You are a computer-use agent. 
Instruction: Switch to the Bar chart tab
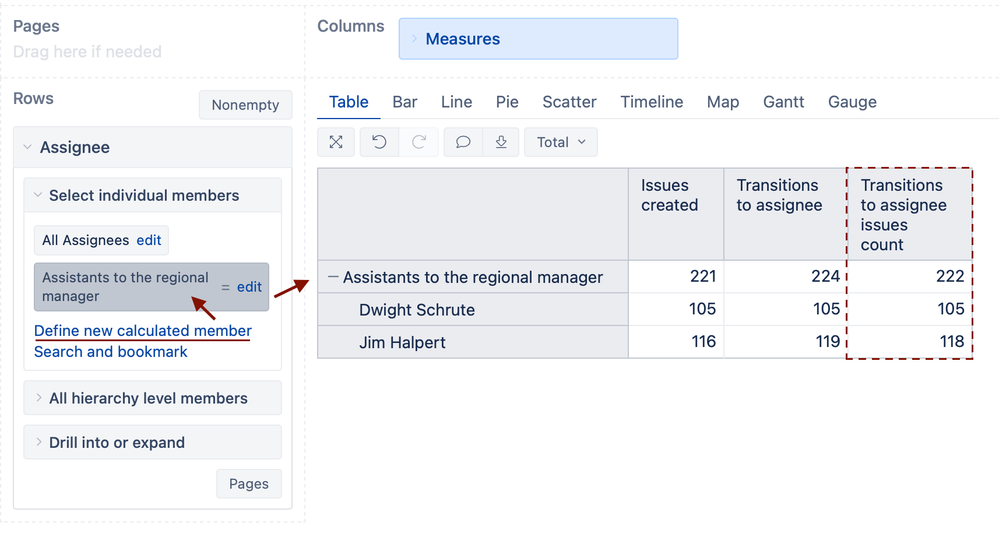[405, 102]
